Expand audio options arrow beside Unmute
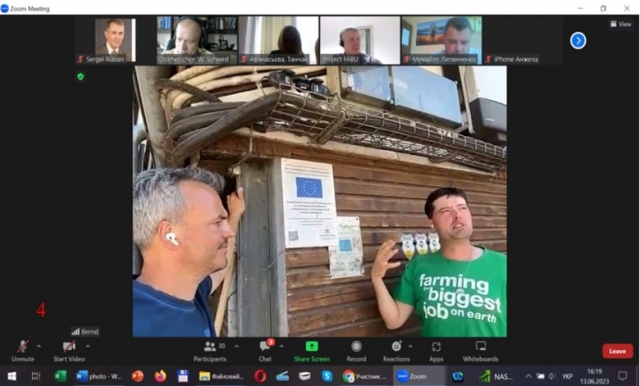The width and height of the screenshot is (640, 386). click(39, 346)
